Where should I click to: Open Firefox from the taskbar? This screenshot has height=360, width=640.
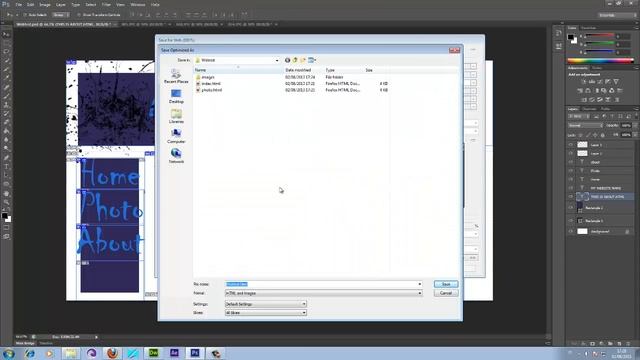[112, 353]
